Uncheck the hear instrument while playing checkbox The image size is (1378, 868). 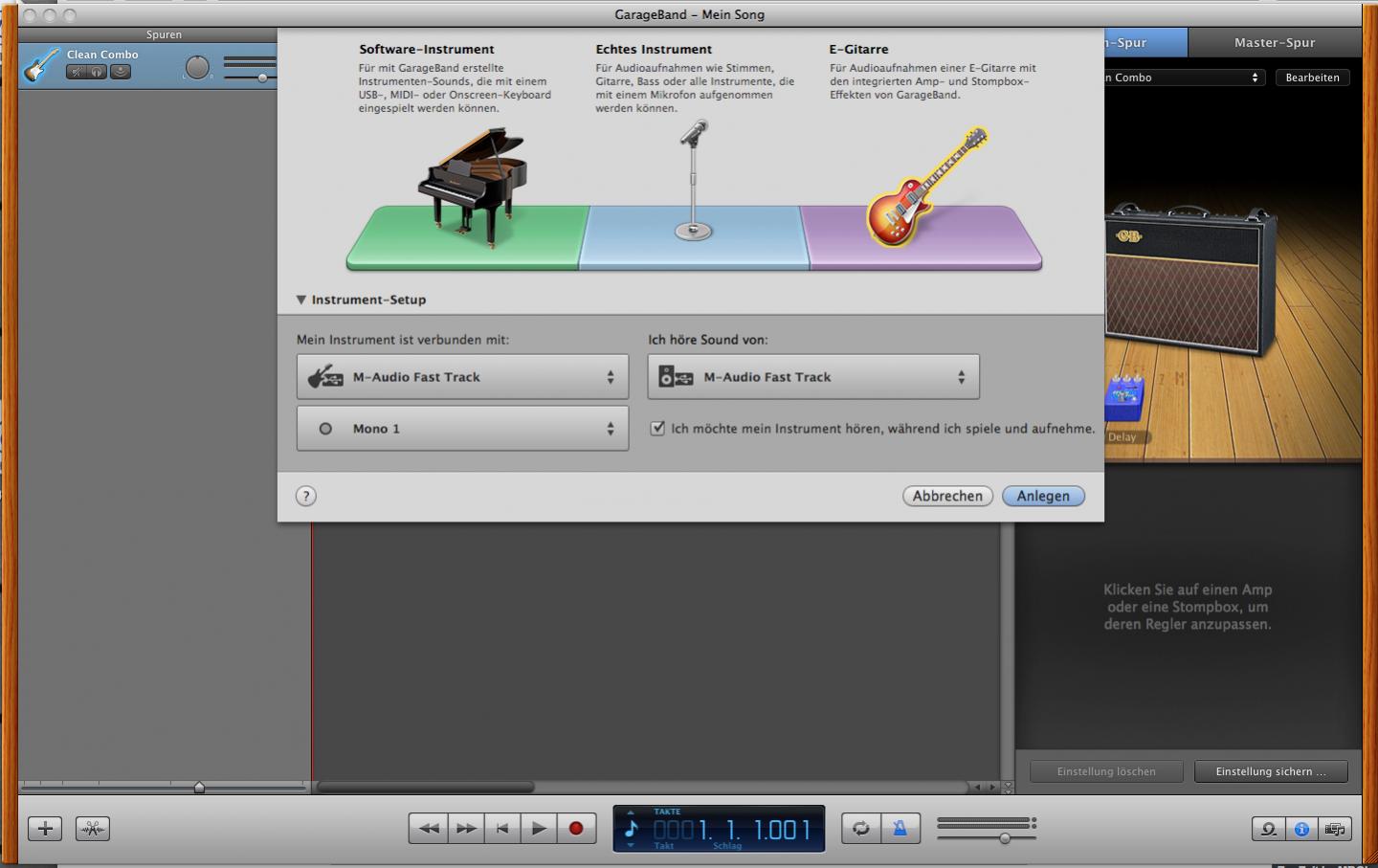[657, 429]
